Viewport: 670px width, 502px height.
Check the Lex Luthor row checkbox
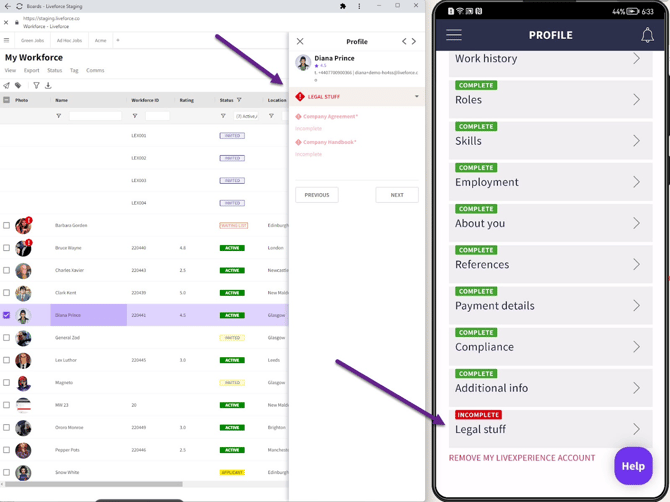pos(6,360)
